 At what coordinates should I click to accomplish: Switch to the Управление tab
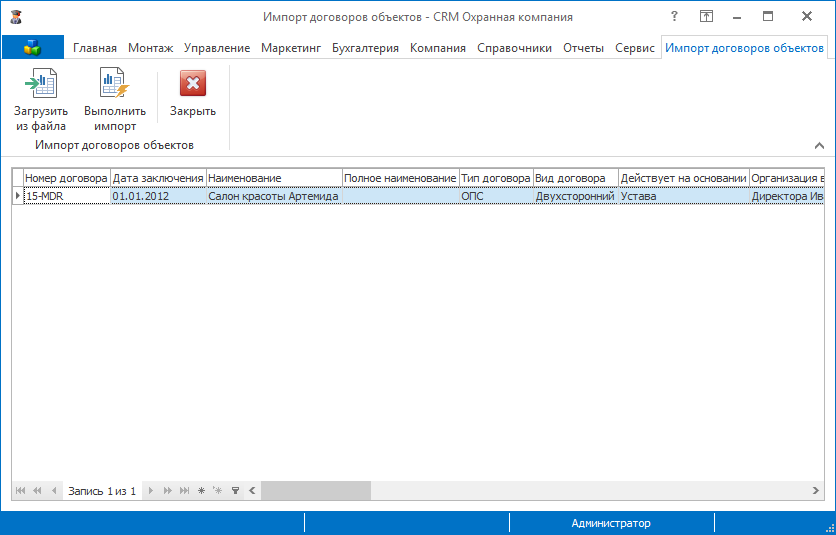click(x=217, y=48)
